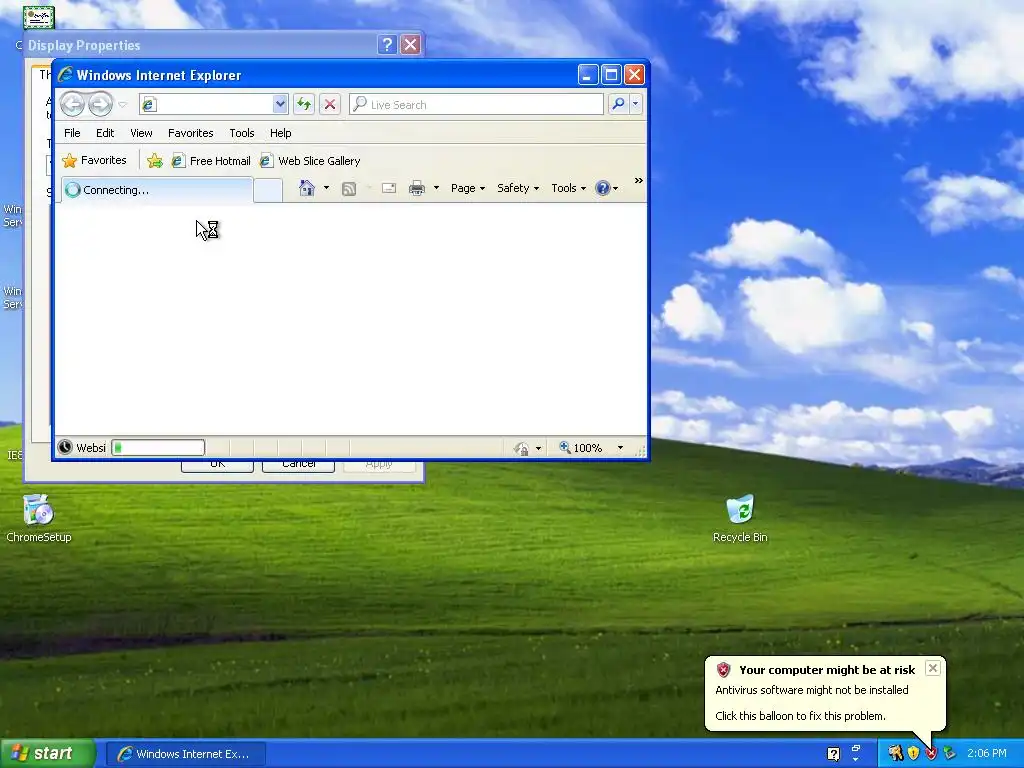Click the Refresh button with green arrows
1024x768 pixels.
click(304, 104)
